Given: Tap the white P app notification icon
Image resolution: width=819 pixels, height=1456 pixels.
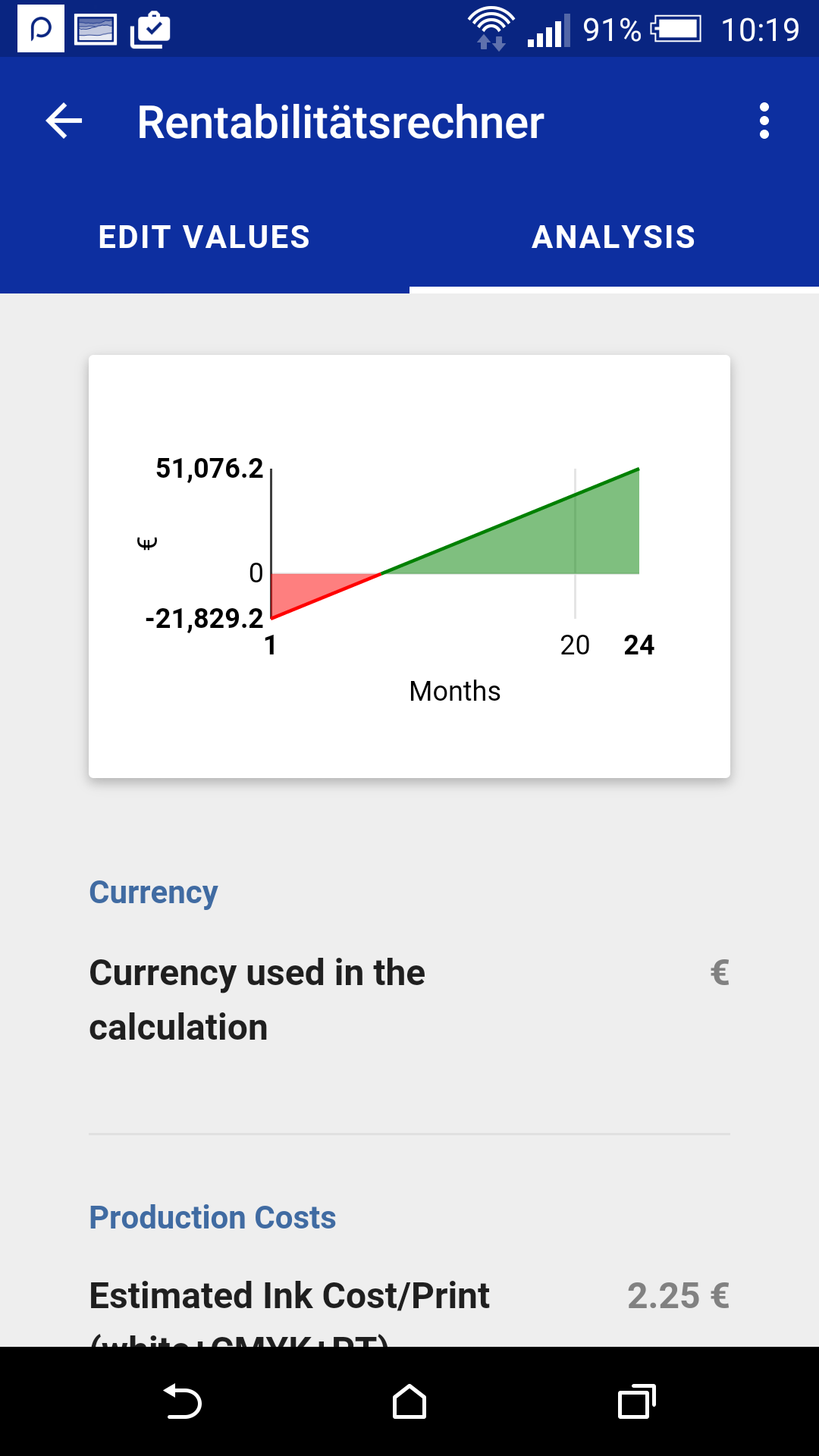Looking at the screenshot, I should (41, 29).
